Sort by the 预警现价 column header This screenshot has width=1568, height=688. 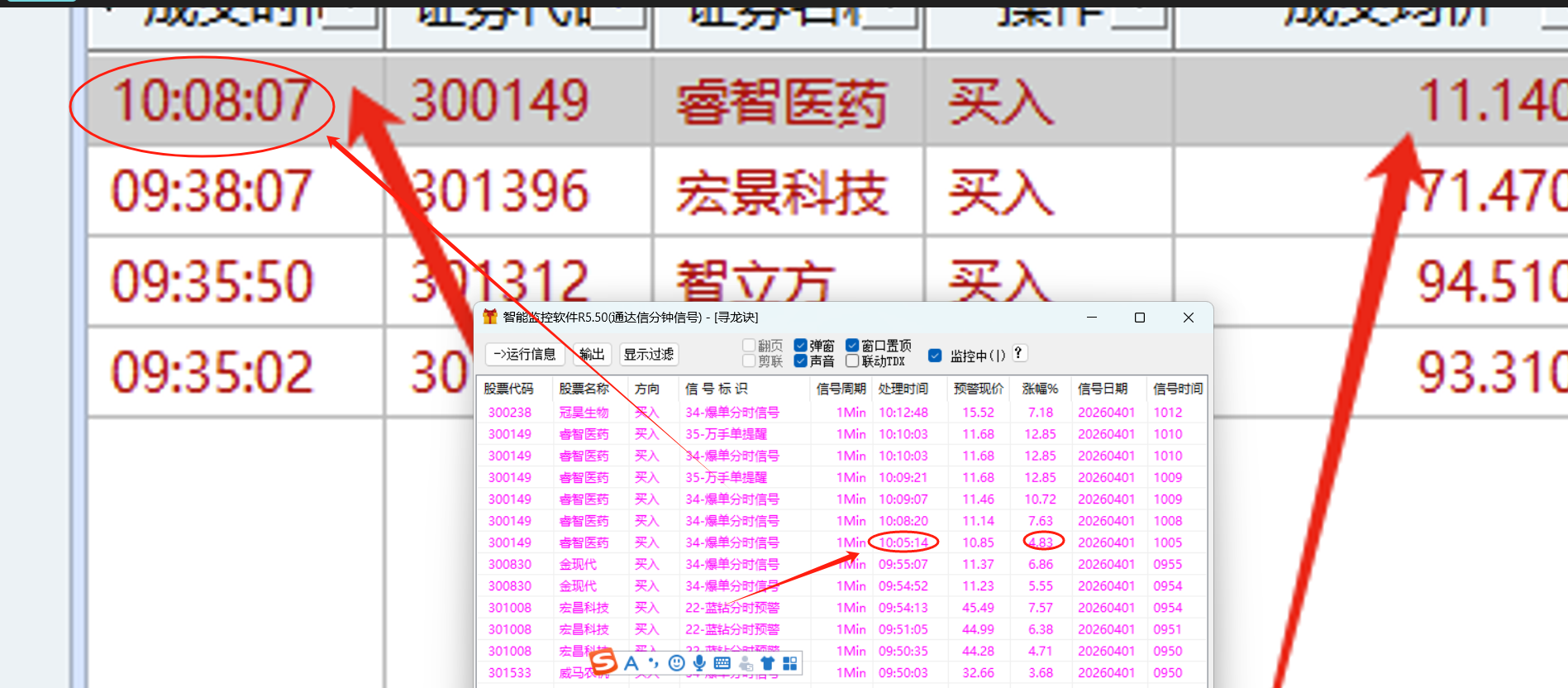(979, 389)
